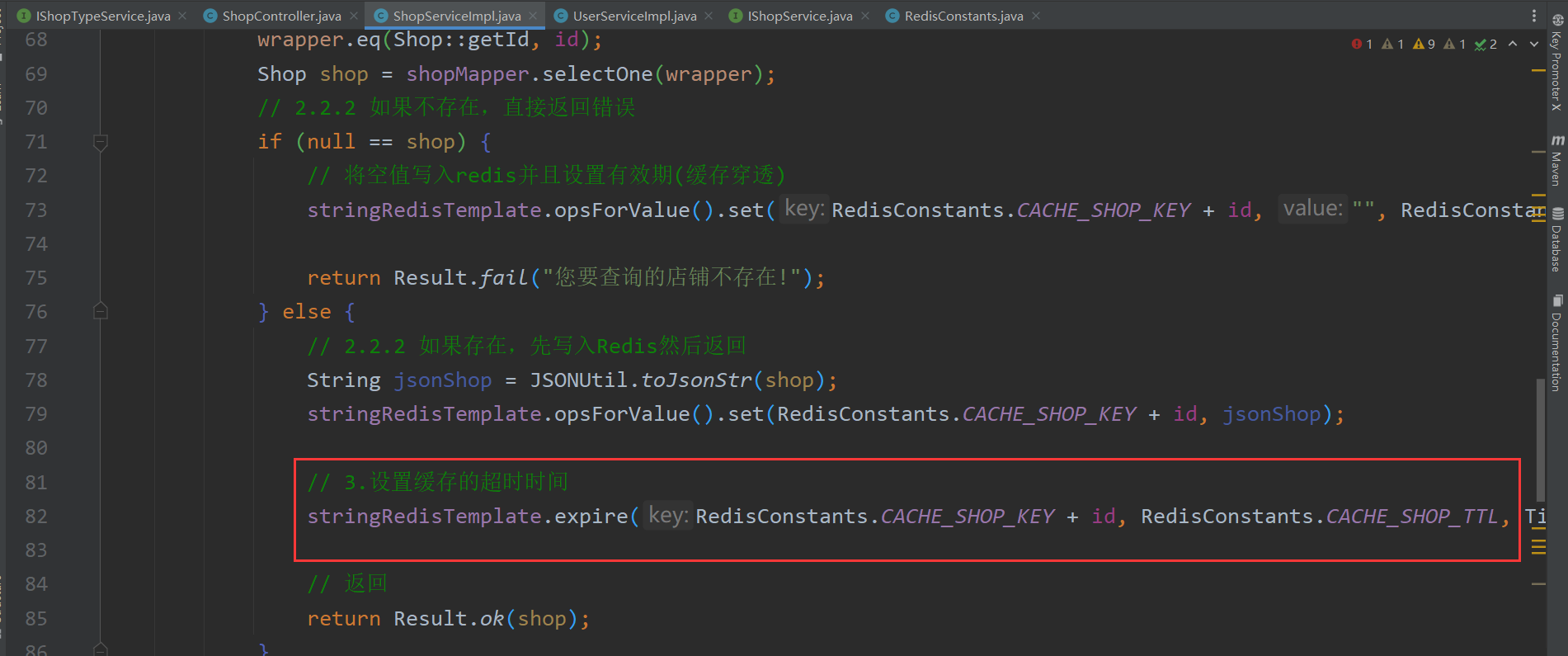This screenshot has width=1568, height=656.
Task: Close the ShopServiceImpl.java tab
Action: [x=533, y=16]
